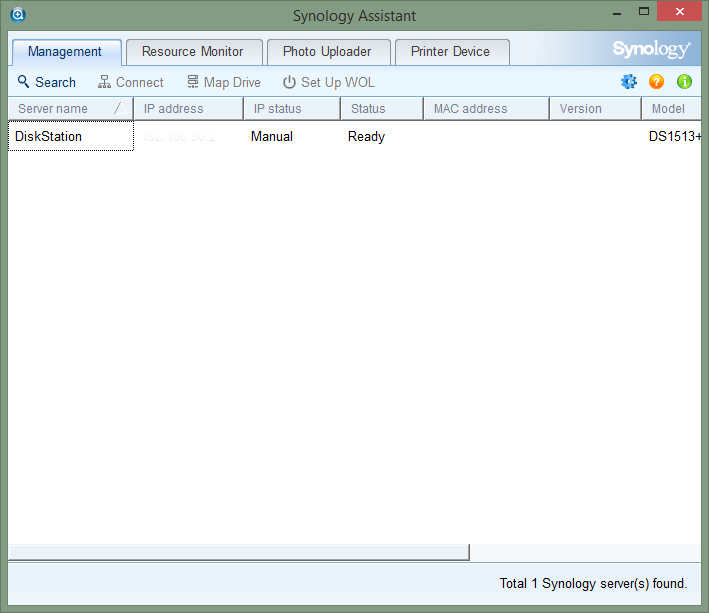709x613 pixels.
Task: Sort by the IP status column header
Action: coord(292,108)
